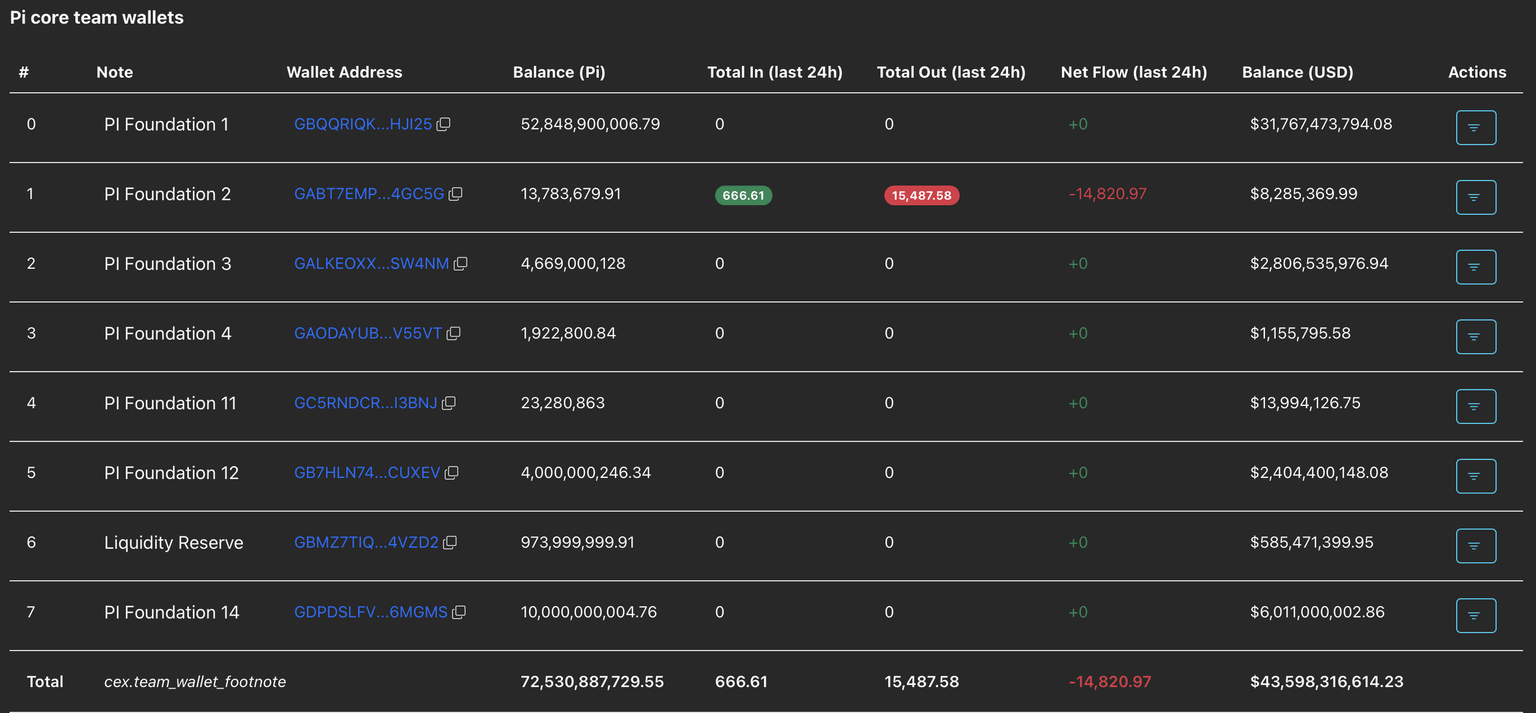Viewport: 1536px width, 713px height.
Task: Click the green 666.61 Total In badge
Action: click(x=743, y=195)
